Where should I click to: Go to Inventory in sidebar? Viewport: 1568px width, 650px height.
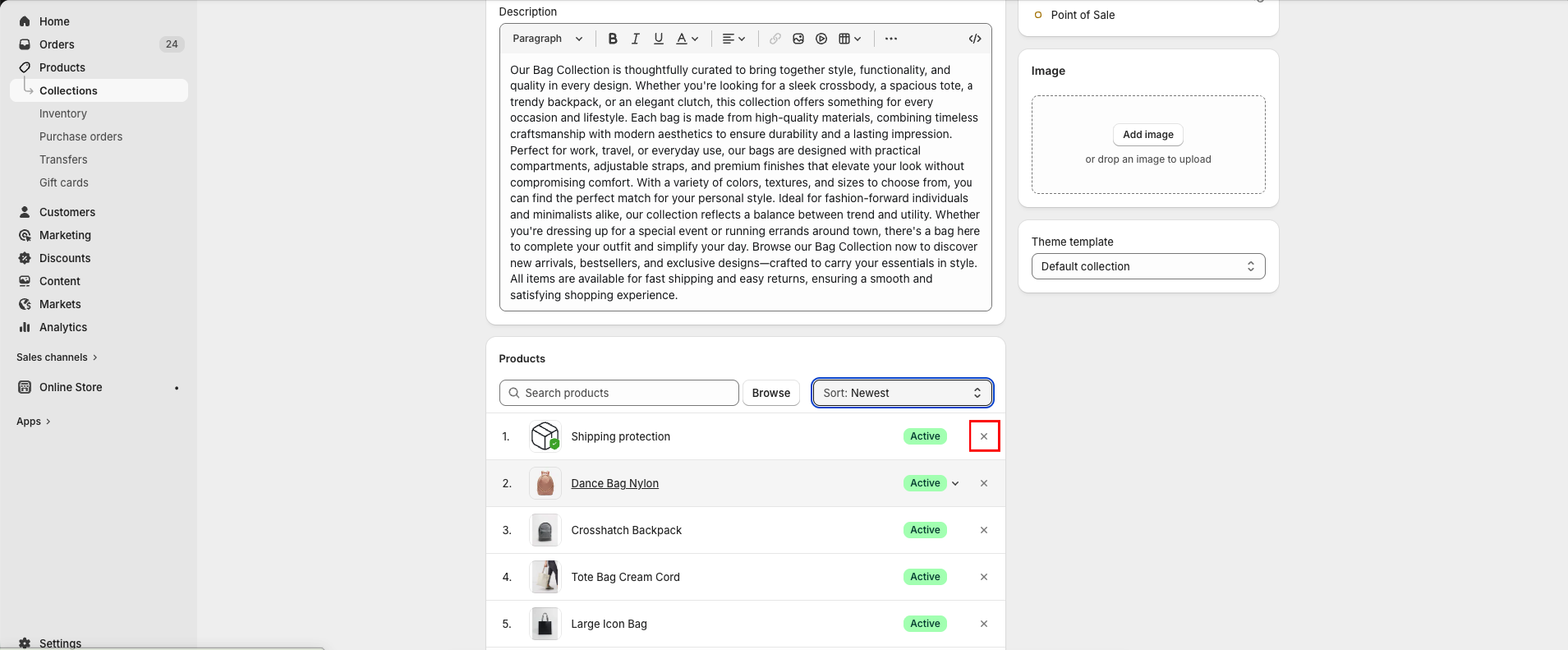click(x=63, y=113)
